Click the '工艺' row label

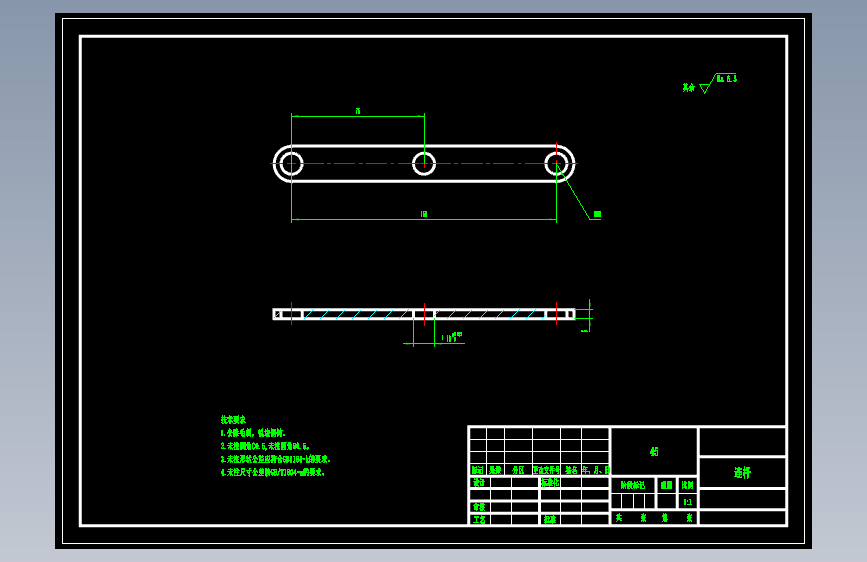[479, 520]
